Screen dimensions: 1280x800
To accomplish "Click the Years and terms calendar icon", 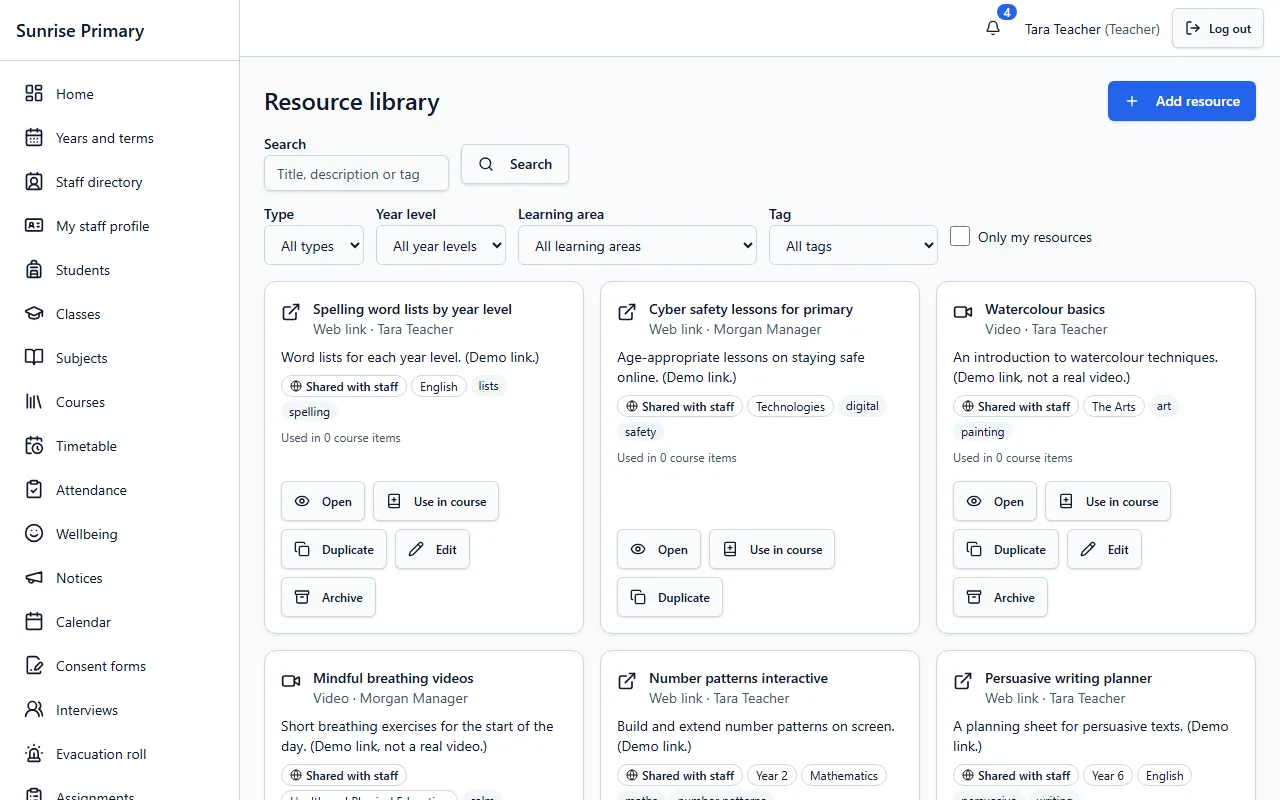I will point(34,137).
